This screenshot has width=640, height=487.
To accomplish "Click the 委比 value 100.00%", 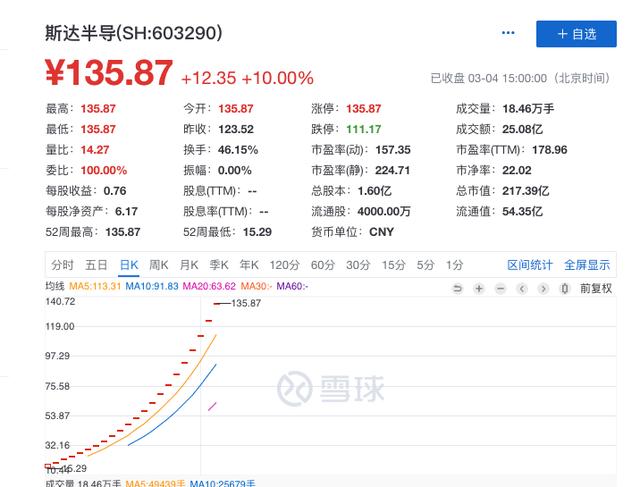I will [x=104, y=170].
